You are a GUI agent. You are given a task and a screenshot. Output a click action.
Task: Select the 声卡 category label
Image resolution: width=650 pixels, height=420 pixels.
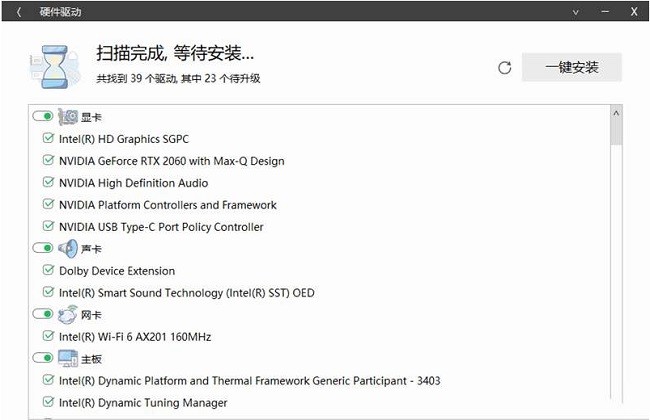[91, 249]
